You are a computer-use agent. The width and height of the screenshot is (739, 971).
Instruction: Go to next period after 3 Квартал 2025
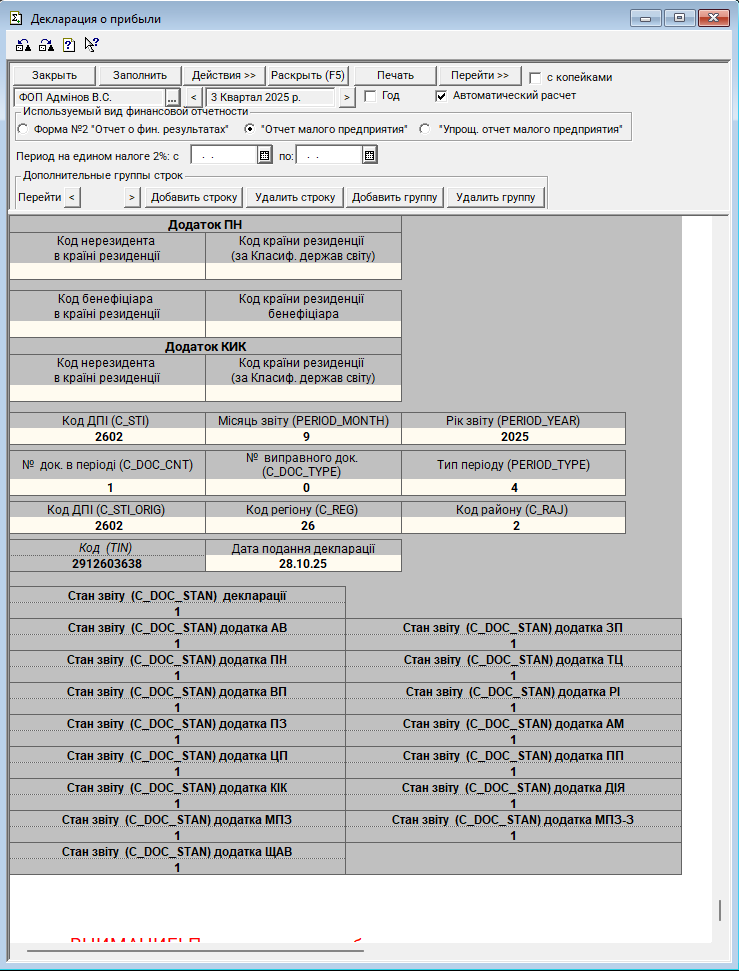pos(347,97)
